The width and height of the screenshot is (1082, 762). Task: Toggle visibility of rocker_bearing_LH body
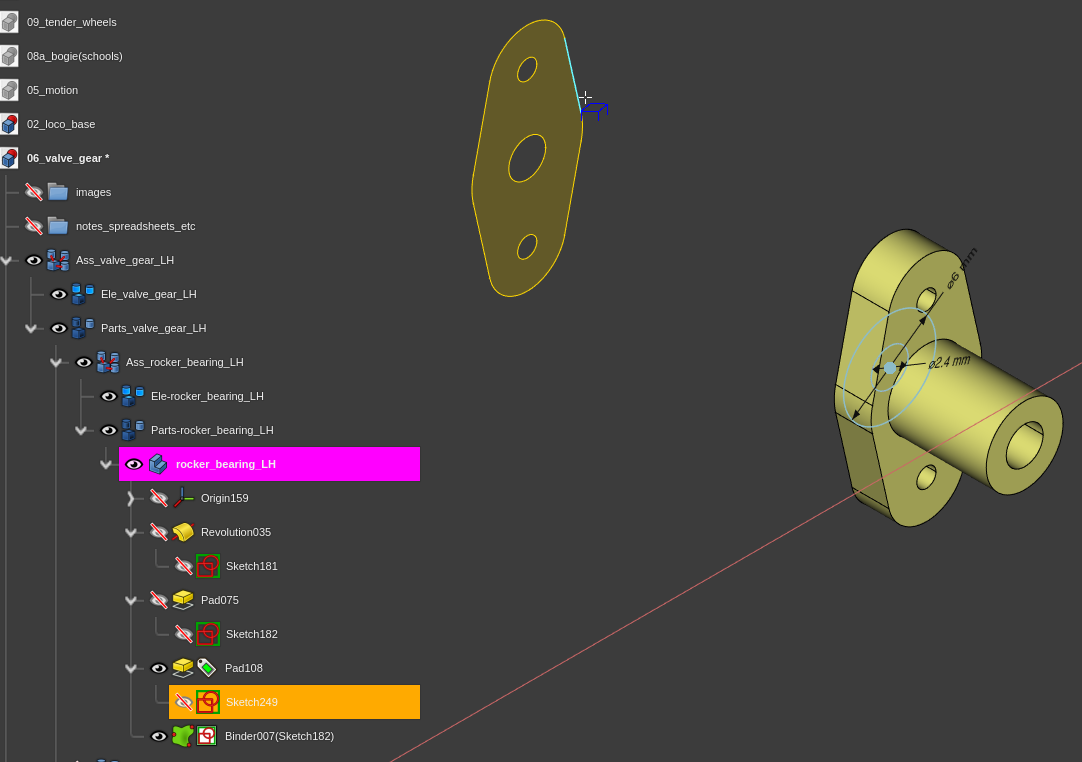point(133,464)
